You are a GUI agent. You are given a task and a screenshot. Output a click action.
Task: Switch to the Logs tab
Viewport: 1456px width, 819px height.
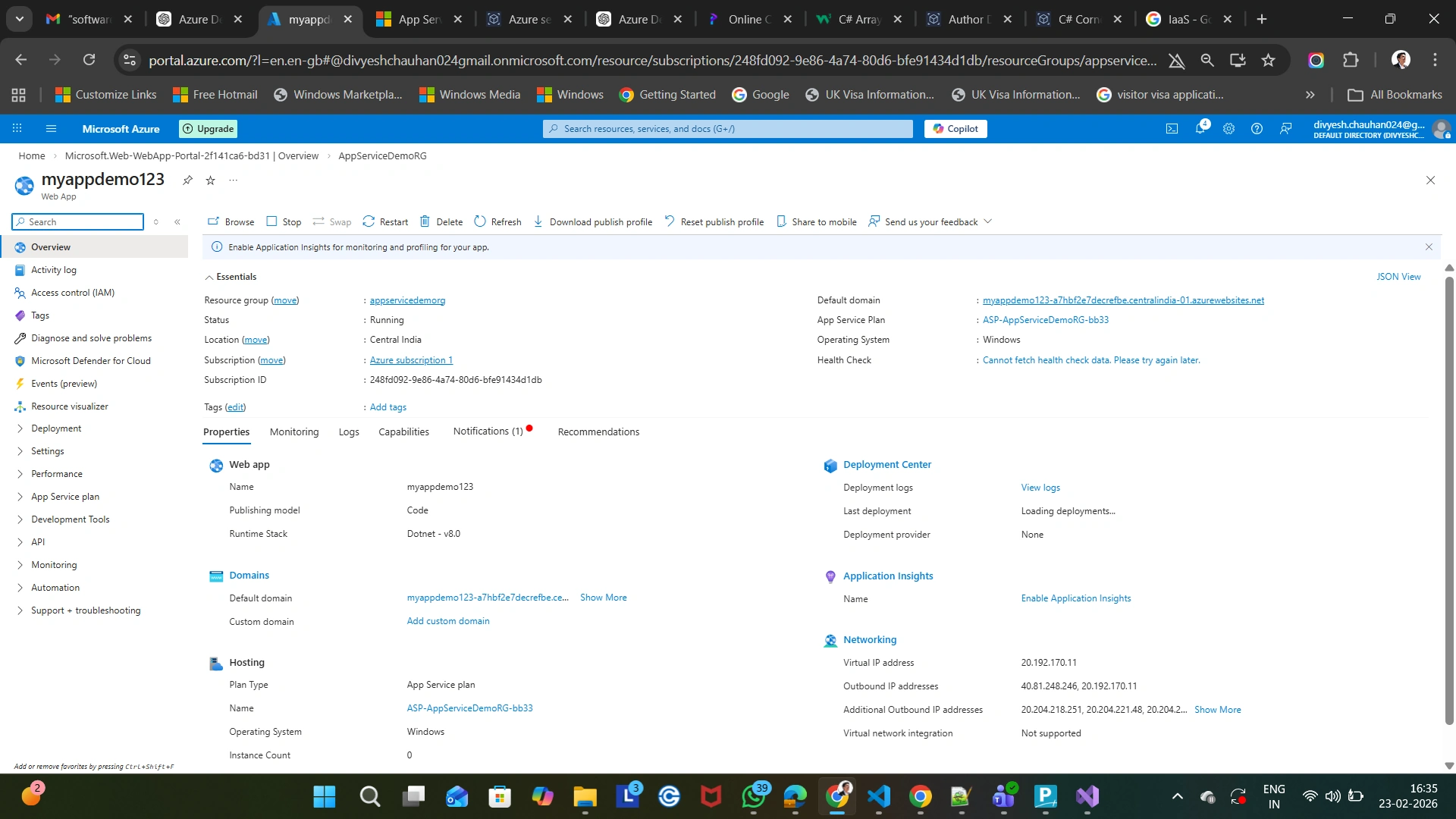[x=349, y=432]
